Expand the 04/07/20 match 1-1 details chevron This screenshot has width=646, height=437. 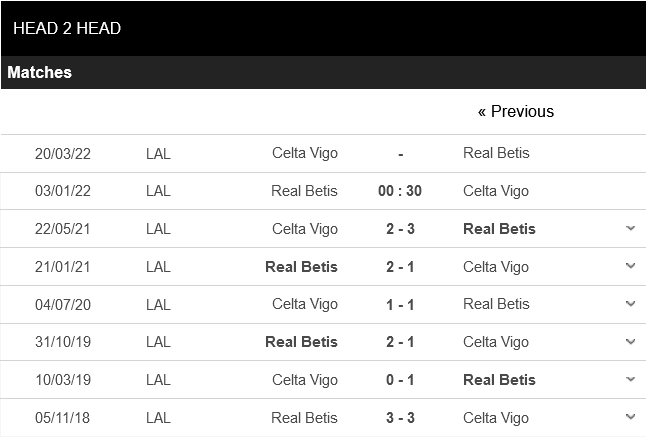[630, 304]
